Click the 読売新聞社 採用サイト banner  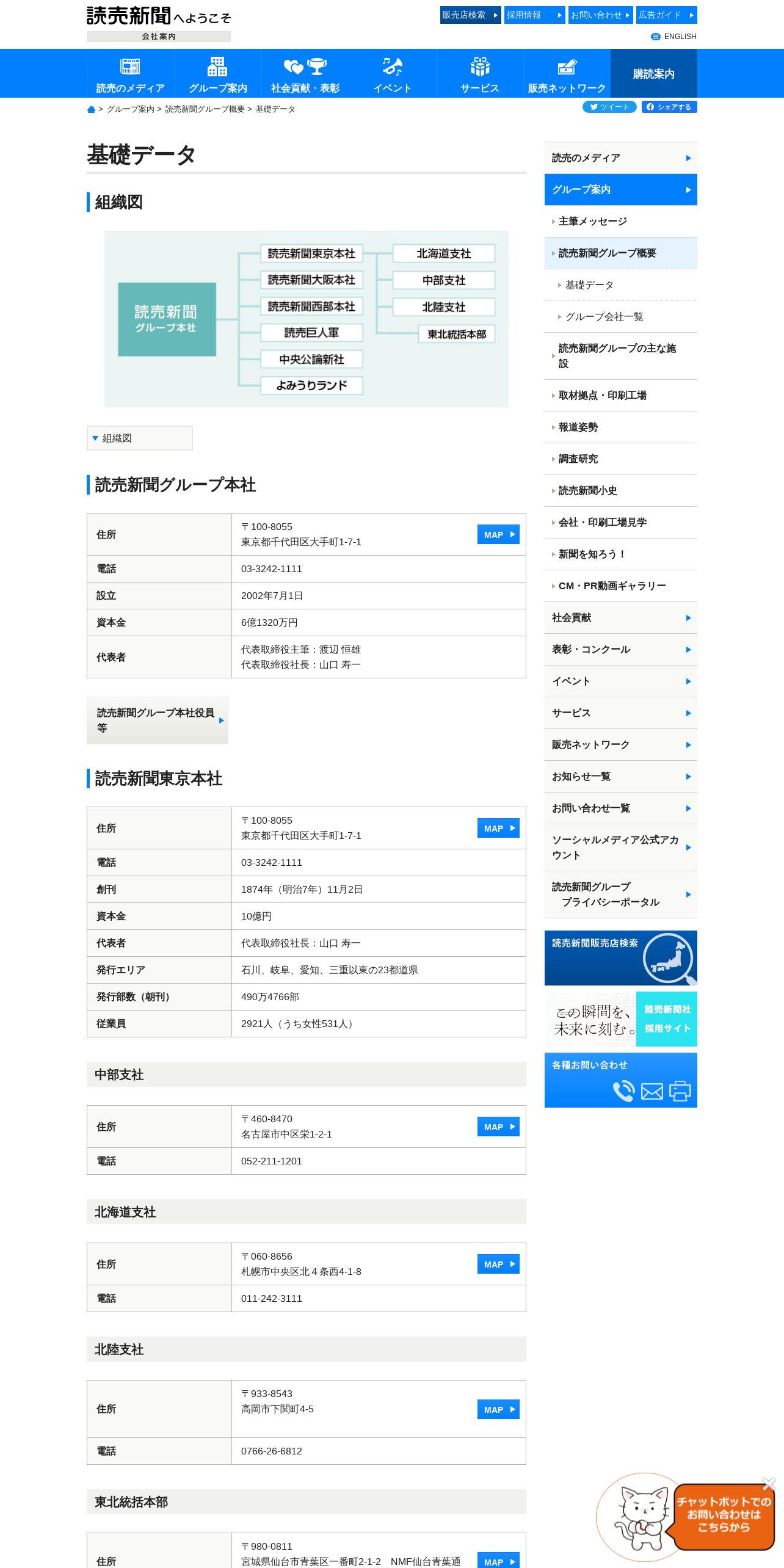[621, 1019]
